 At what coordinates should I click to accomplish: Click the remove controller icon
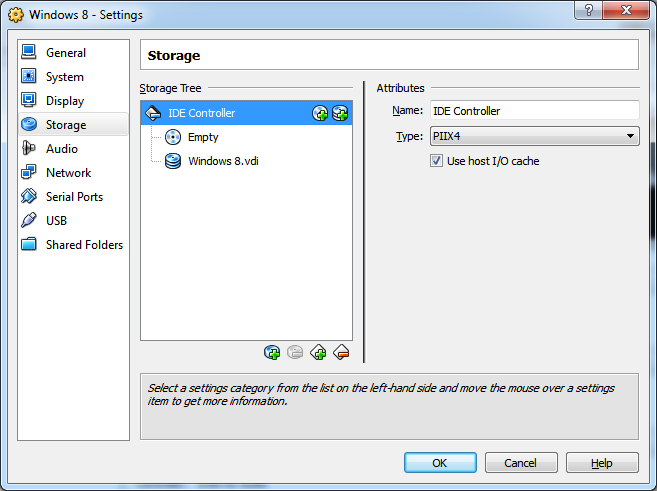tap(341, 352)
